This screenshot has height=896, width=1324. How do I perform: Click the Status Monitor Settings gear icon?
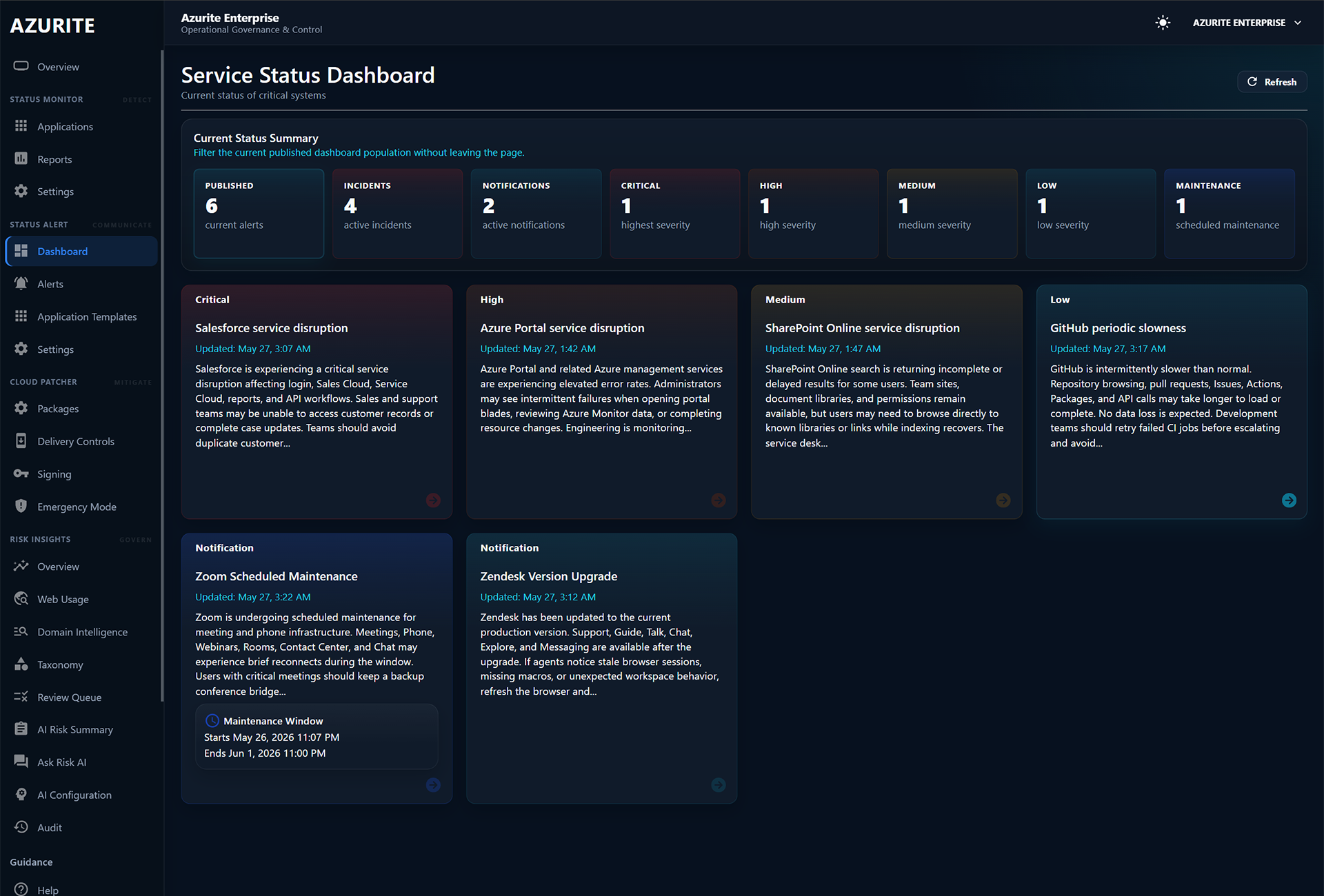(21, 191)
